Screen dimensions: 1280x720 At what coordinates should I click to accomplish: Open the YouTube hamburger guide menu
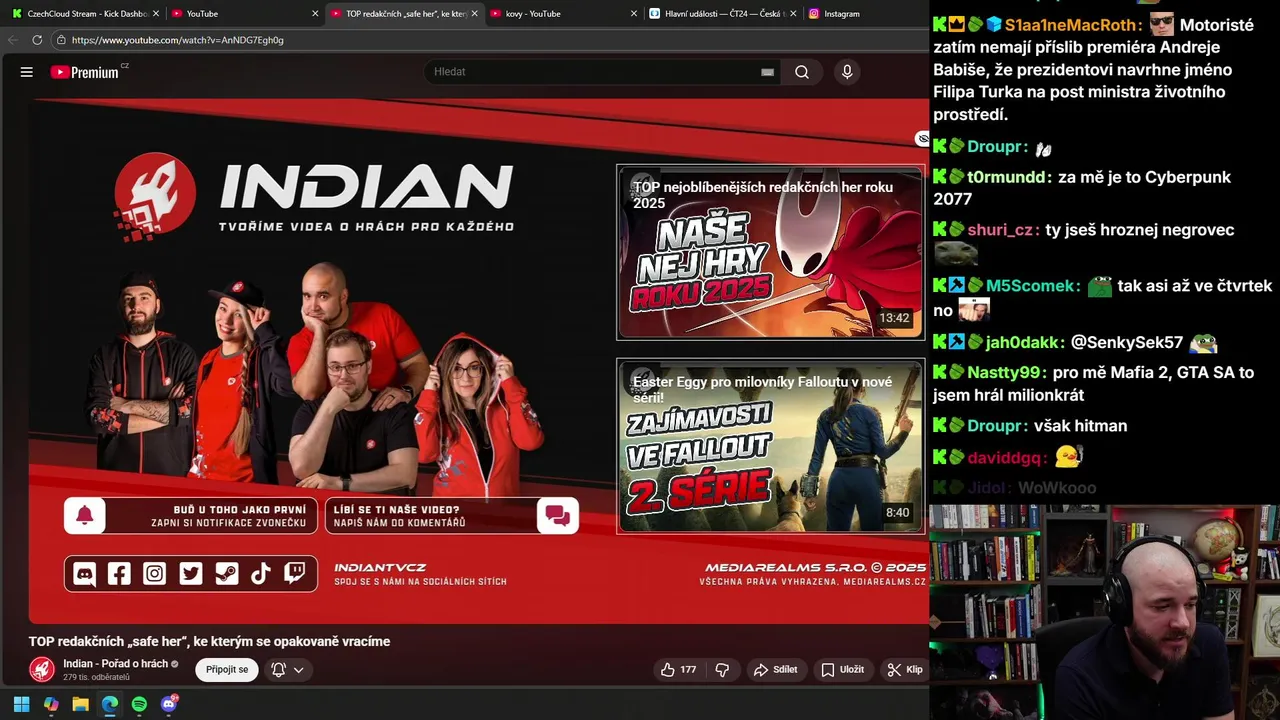click(27, 72)
